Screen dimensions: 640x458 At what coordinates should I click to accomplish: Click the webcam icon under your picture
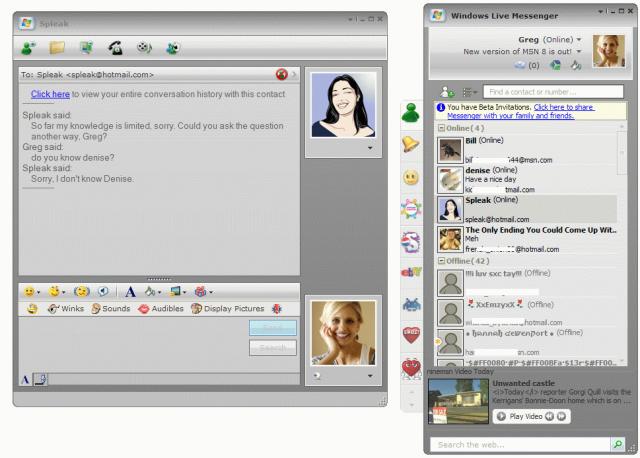(317, 376)
